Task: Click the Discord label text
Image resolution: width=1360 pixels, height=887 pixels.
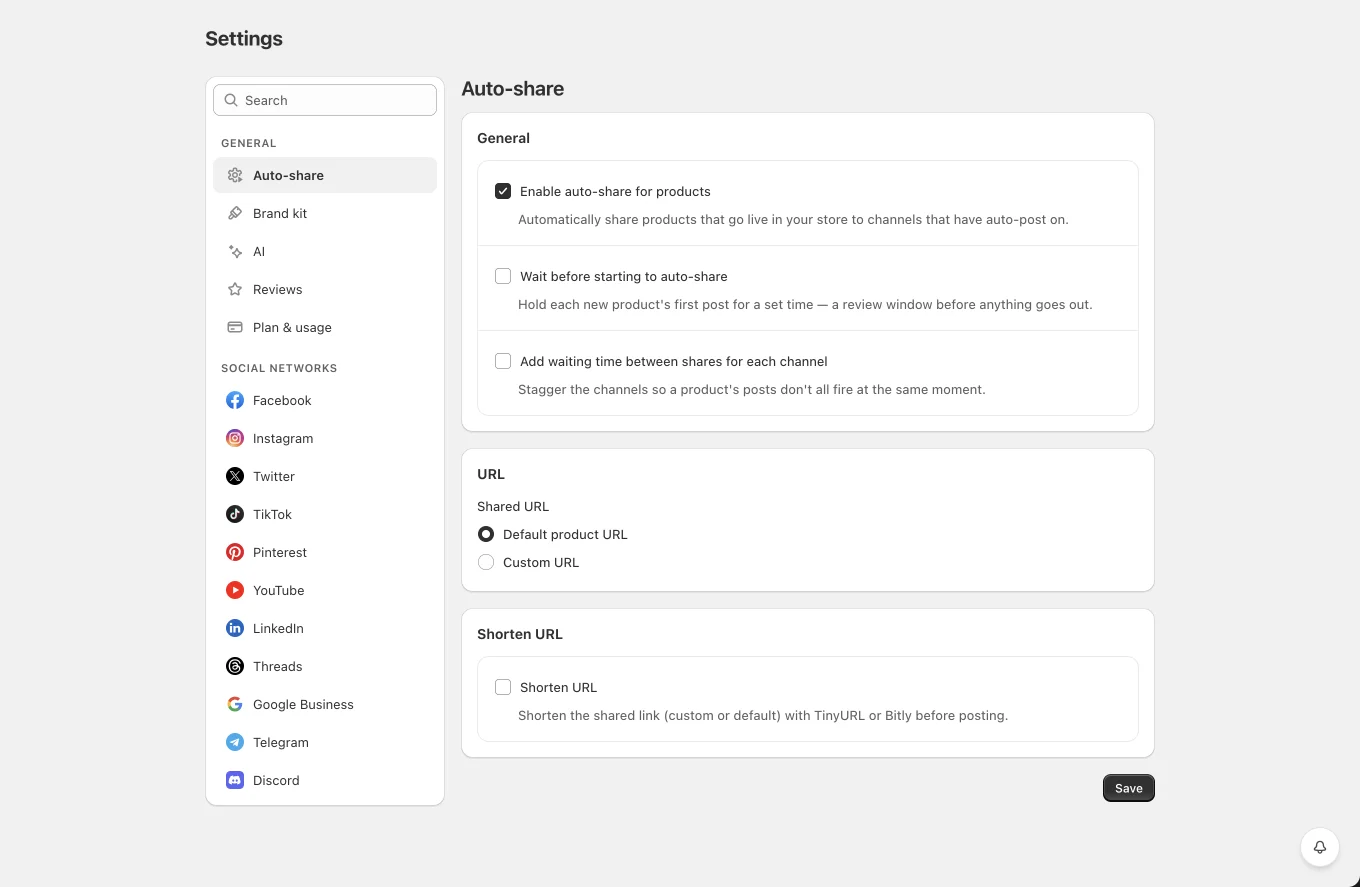Action: click(x=276, y=780)
